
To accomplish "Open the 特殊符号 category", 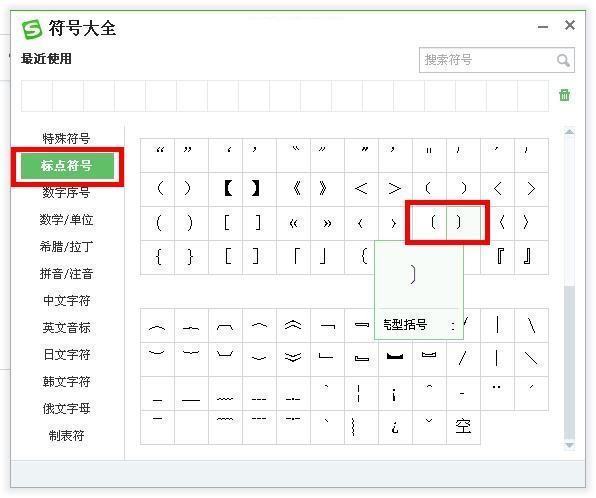I will (66, 138).
